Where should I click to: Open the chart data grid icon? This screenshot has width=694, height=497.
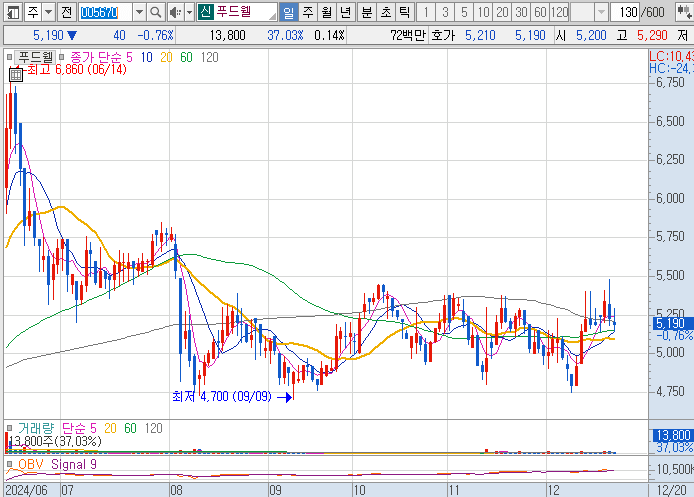click(x=15, y=75)
